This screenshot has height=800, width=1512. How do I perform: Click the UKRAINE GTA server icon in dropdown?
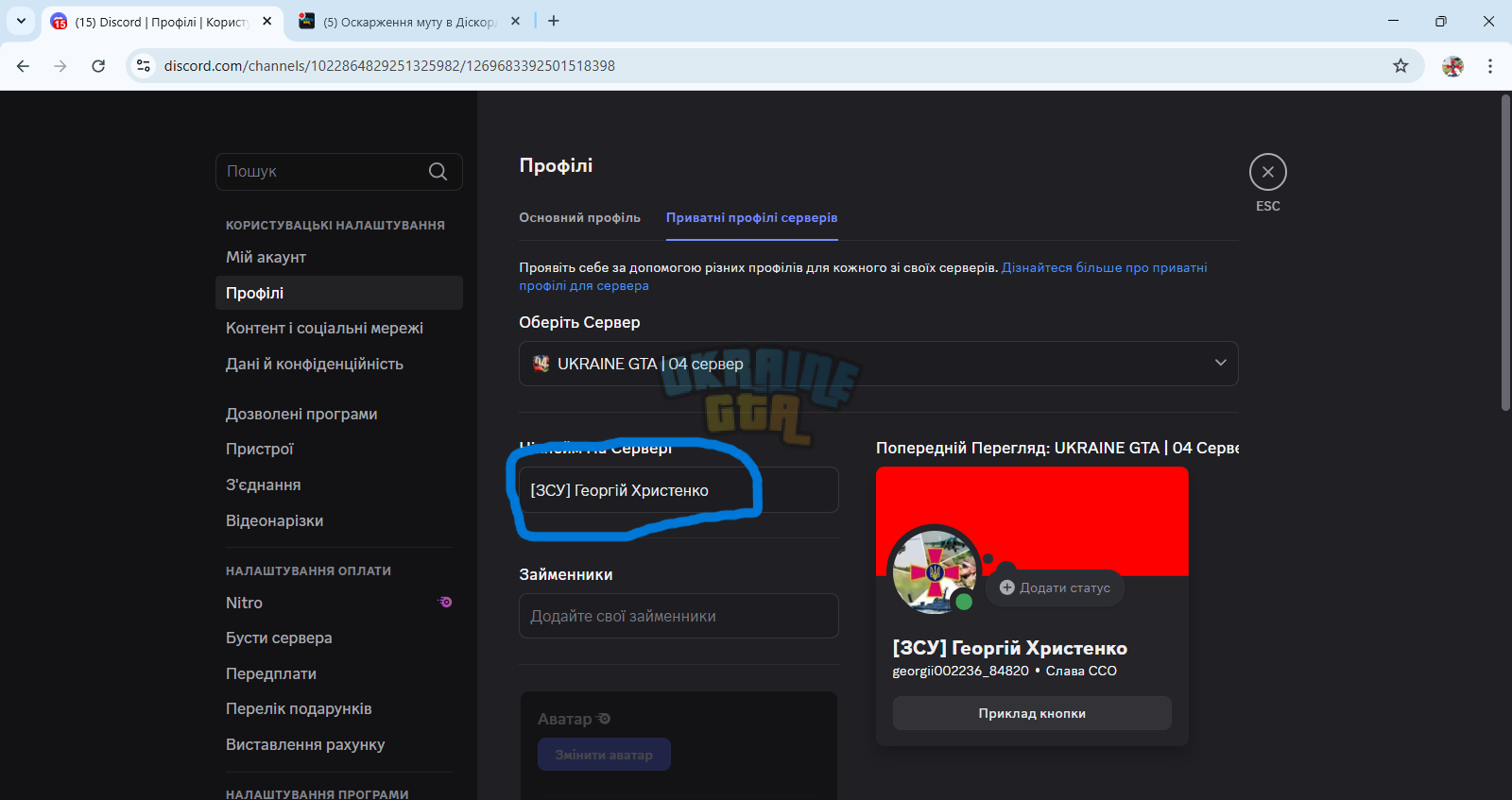[x=541, y=364]
